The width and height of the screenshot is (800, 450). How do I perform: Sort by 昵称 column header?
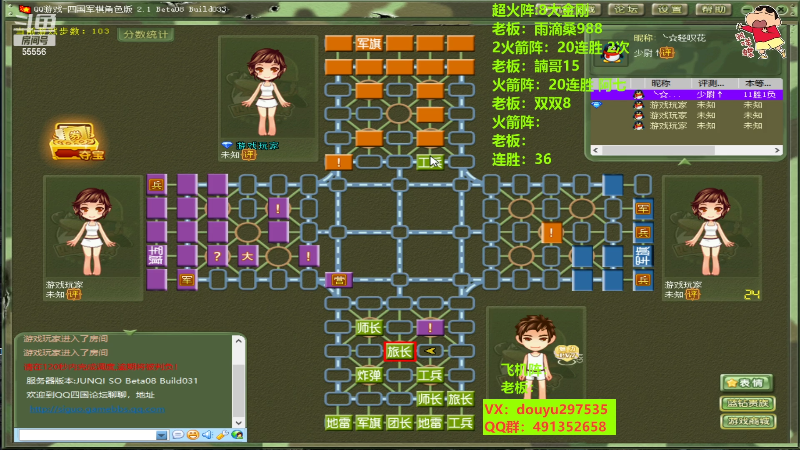tap(661, 83)
